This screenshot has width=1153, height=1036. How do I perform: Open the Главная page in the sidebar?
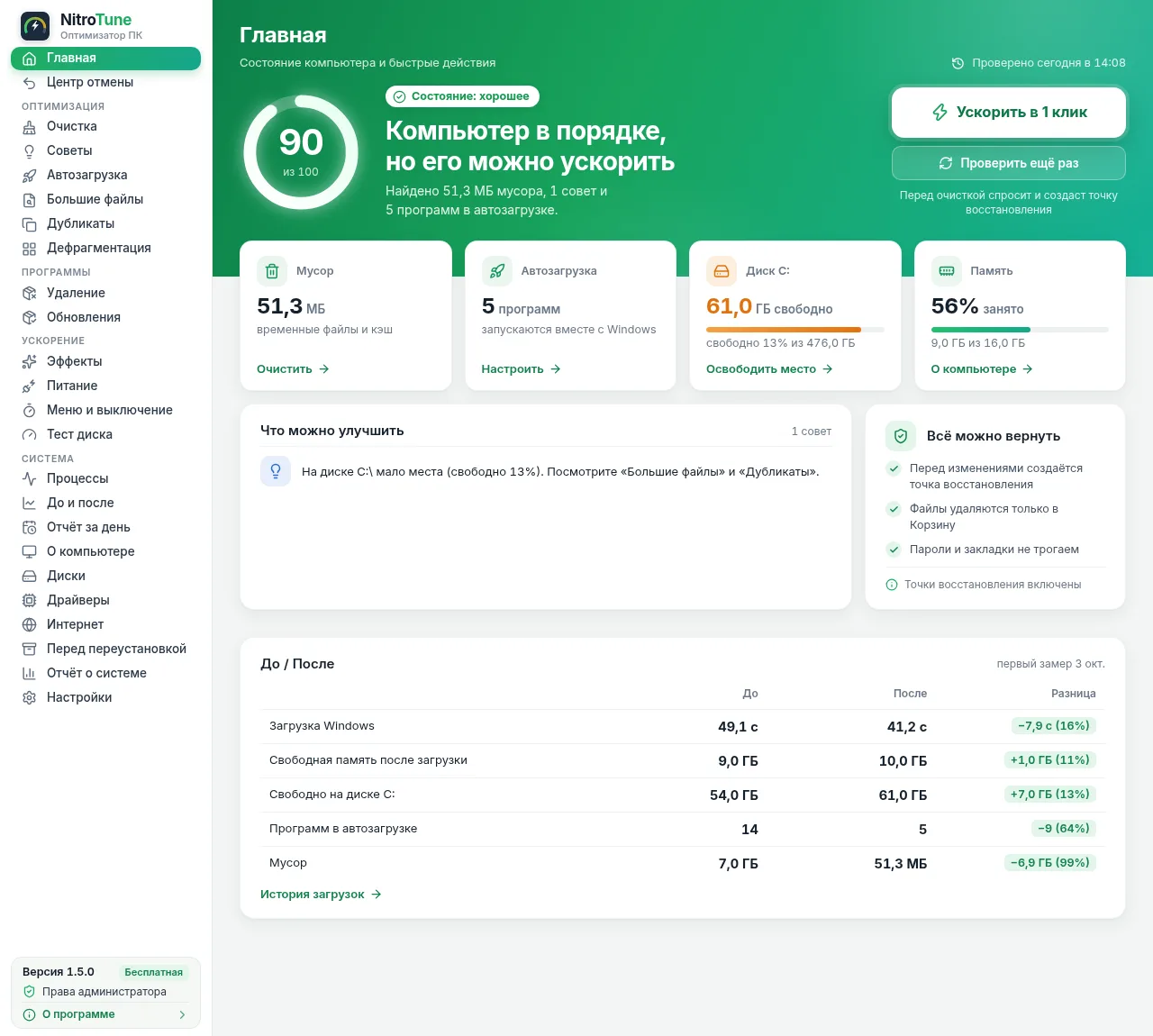coord(105,59)
